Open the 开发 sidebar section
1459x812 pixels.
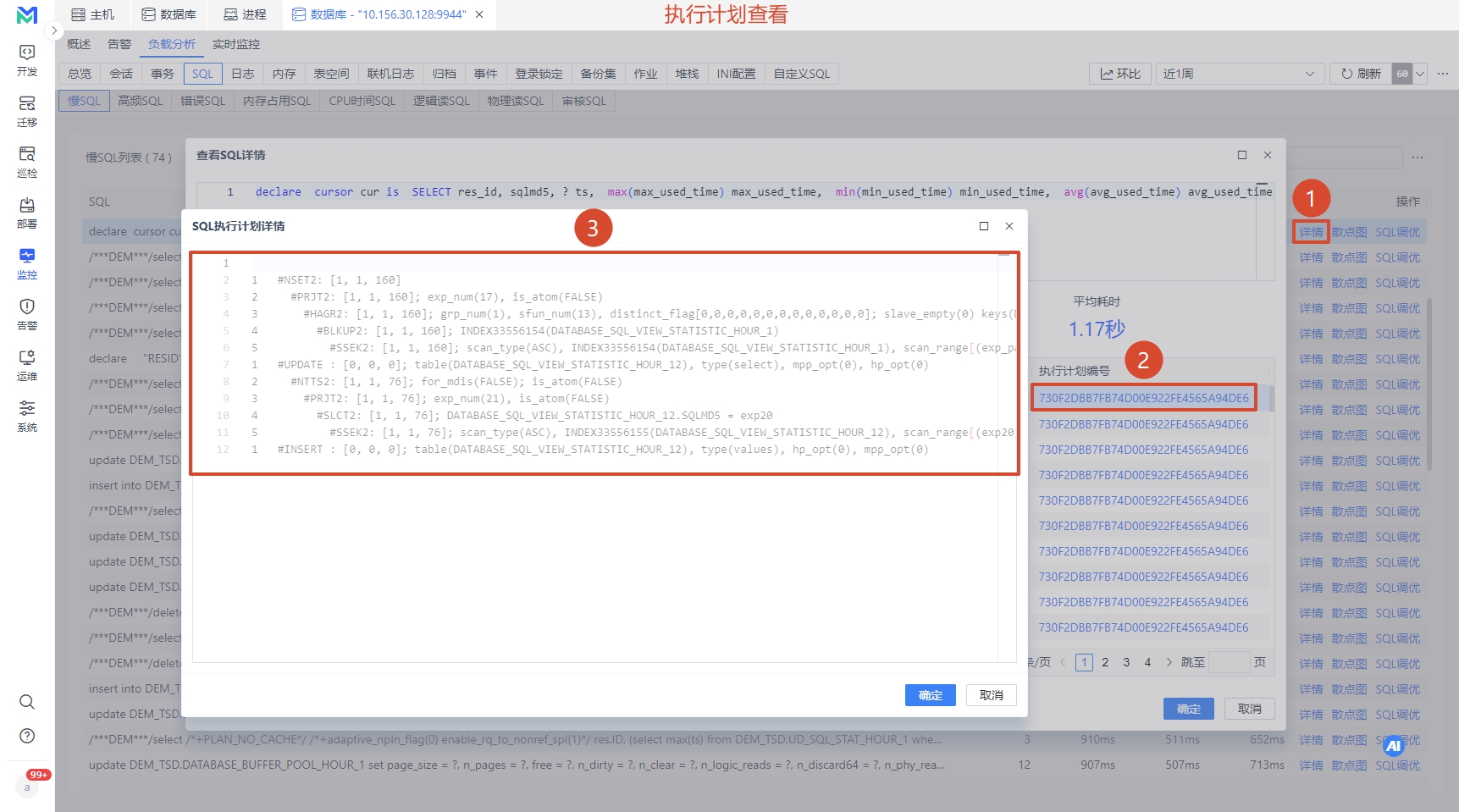pos(27,60)
